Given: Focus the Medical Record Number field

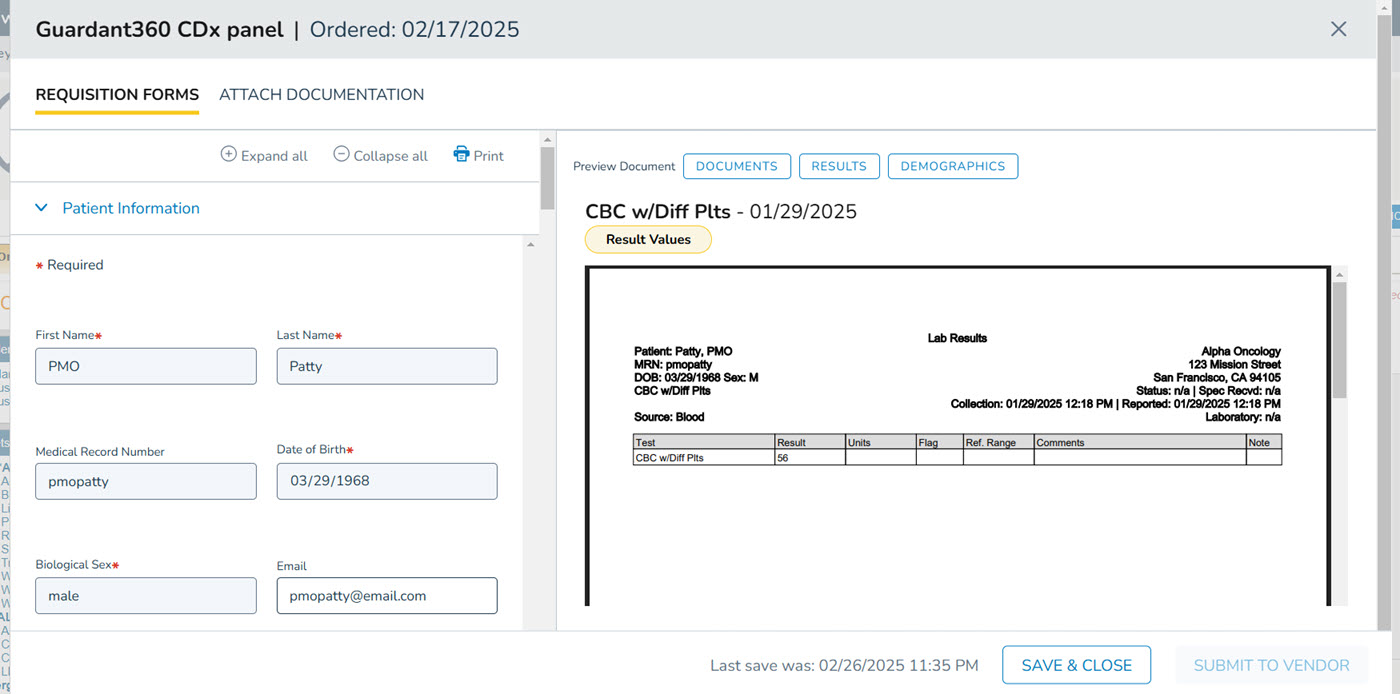Looking at the screenshot, I should click(x=146, y=481).
